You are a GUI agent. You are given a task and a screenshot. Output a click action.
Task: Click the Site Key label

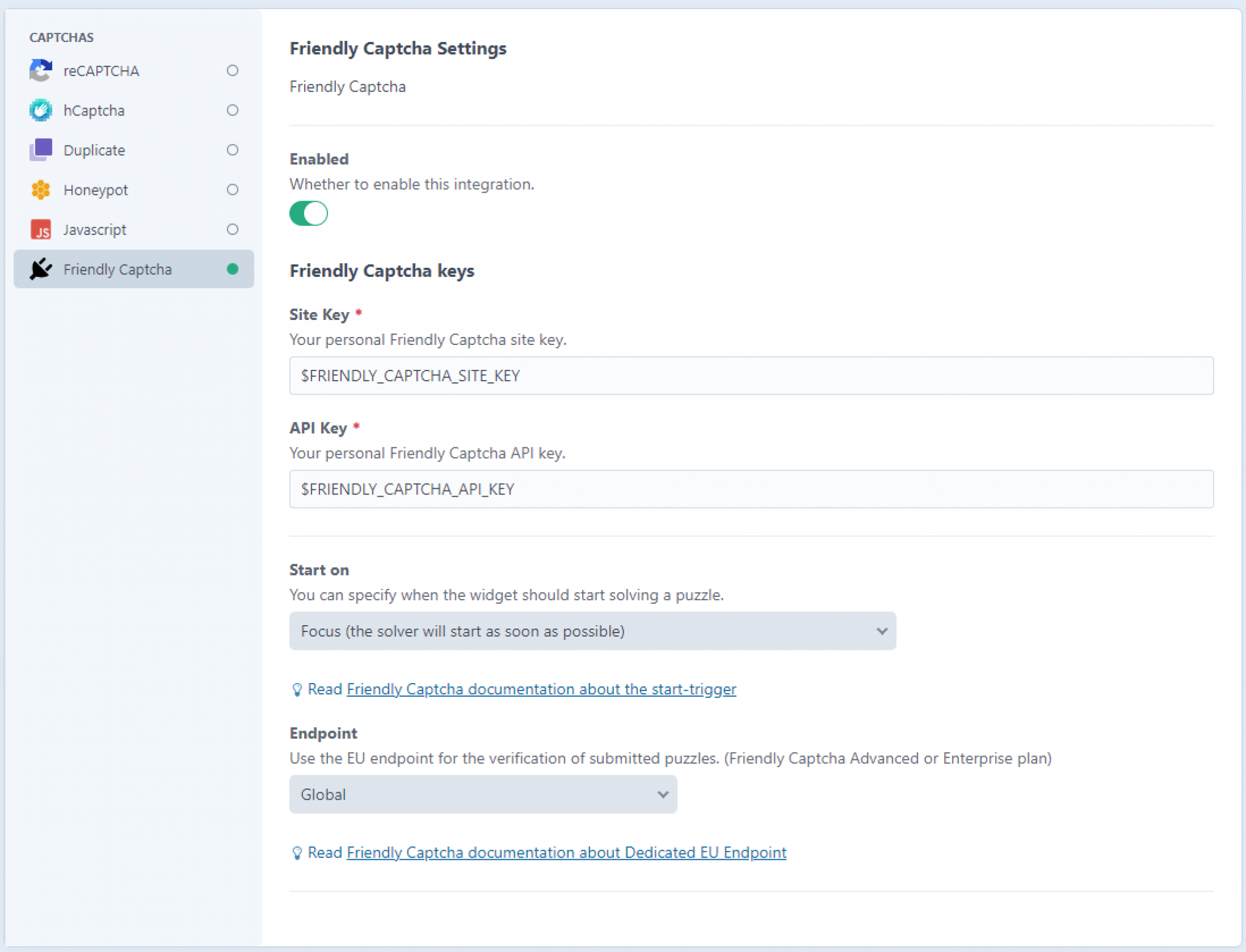(x=319, y=314)
